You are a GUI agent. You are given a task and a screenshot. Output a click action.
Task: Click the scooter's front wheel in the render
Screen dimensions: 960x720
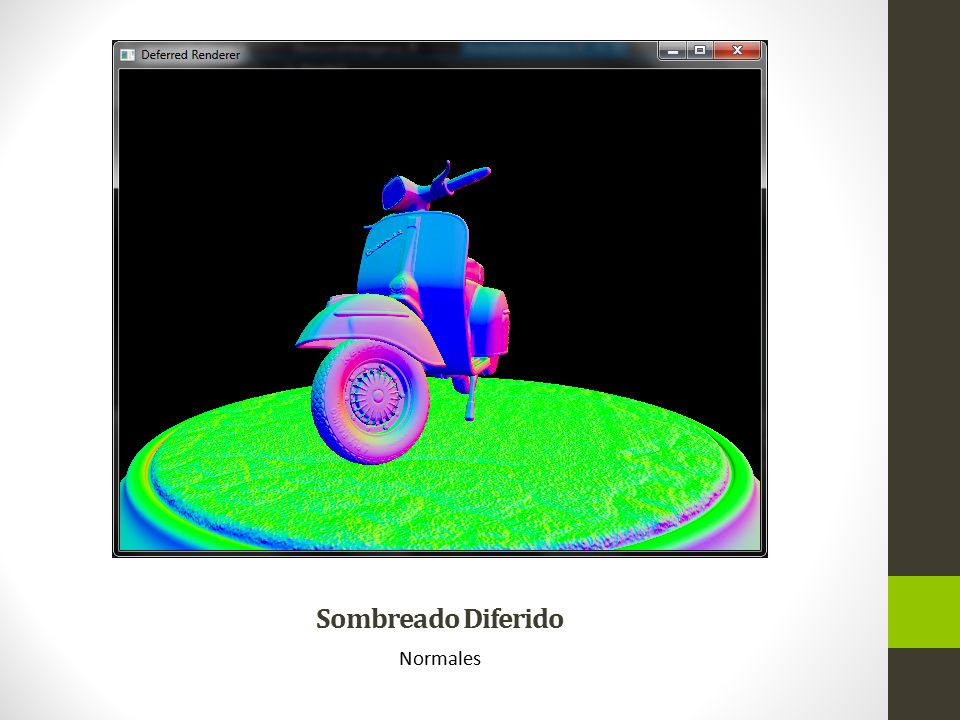tap(370, 401)
